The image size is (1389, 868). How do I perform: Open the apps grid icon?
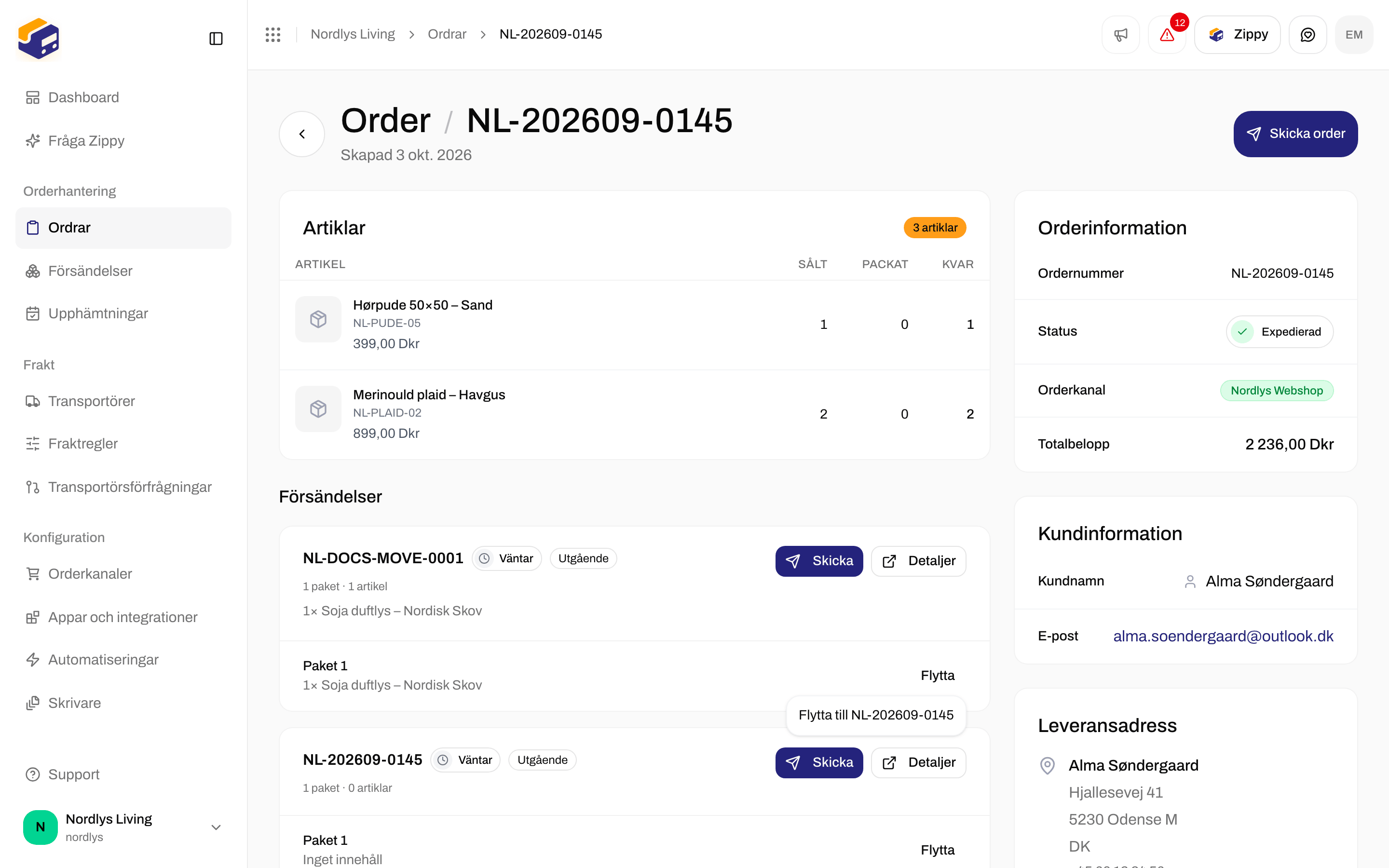[272, 34]
